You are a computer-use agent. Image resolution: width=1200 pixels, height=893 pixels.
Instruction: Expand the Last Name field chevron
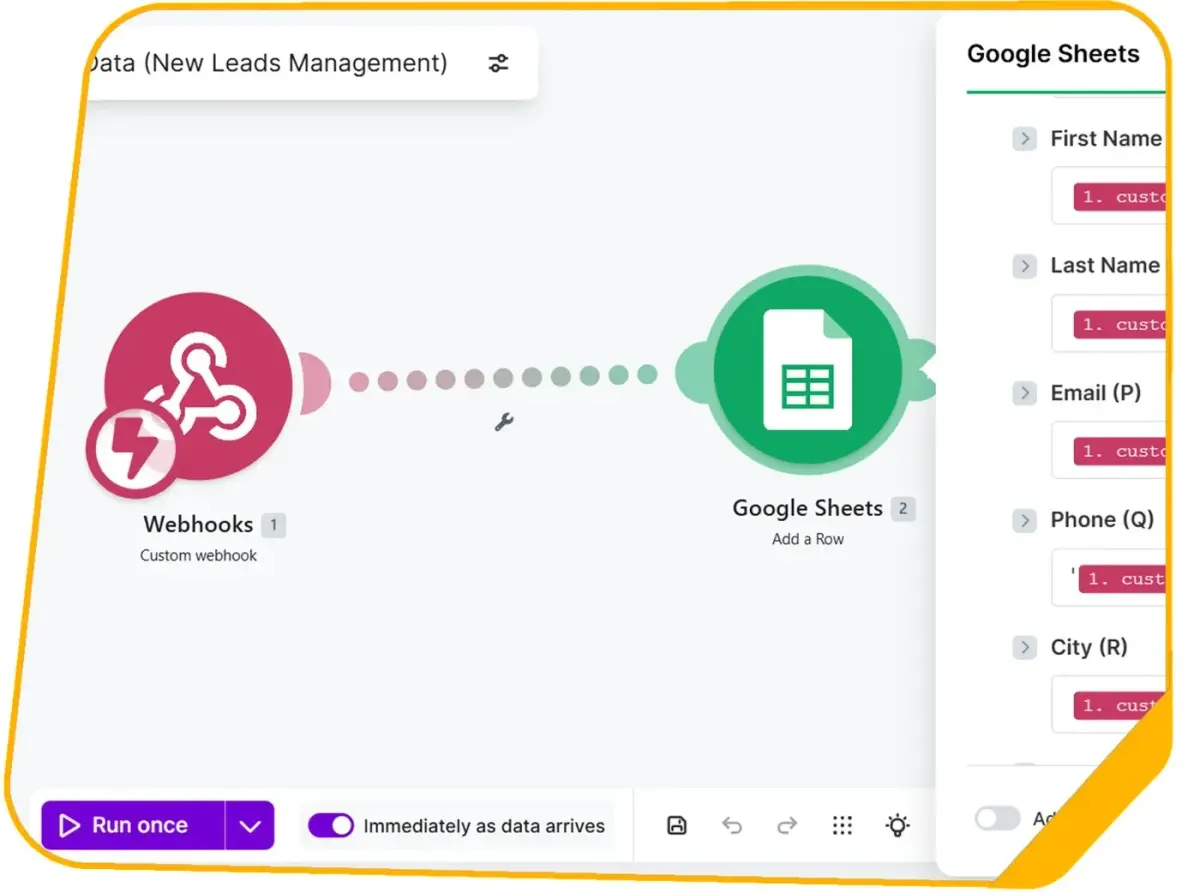pyautogui.click(x=1024, y=266)
